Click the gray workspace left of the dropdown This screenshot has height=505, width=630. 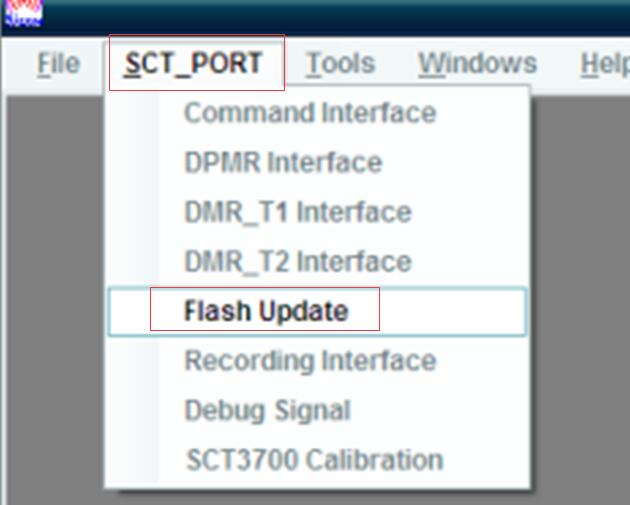[50, 300]
